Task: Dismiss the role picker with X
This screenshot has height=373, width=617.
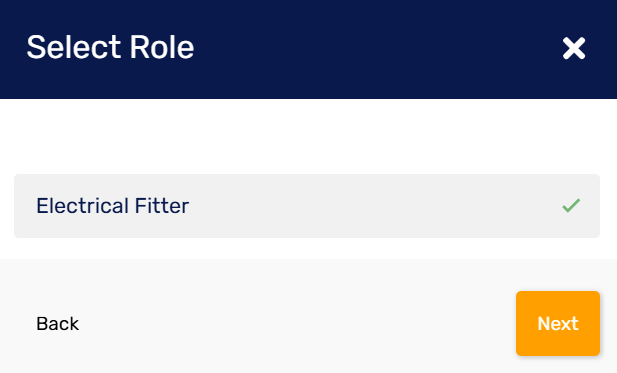Action: pos(574,48)
